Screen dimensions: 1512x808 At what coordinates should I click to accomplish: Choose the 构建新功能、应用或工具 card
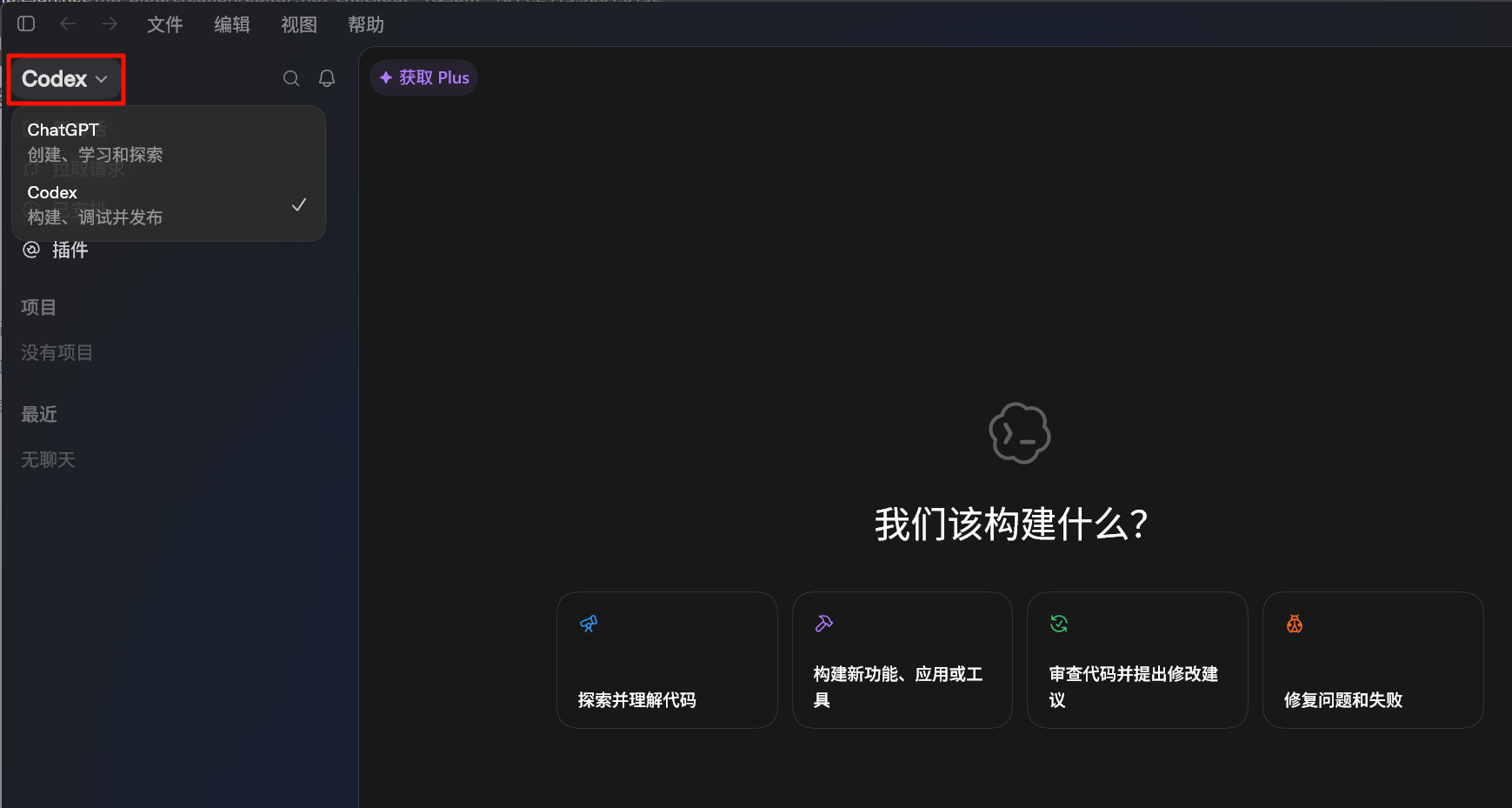point(903,660)
